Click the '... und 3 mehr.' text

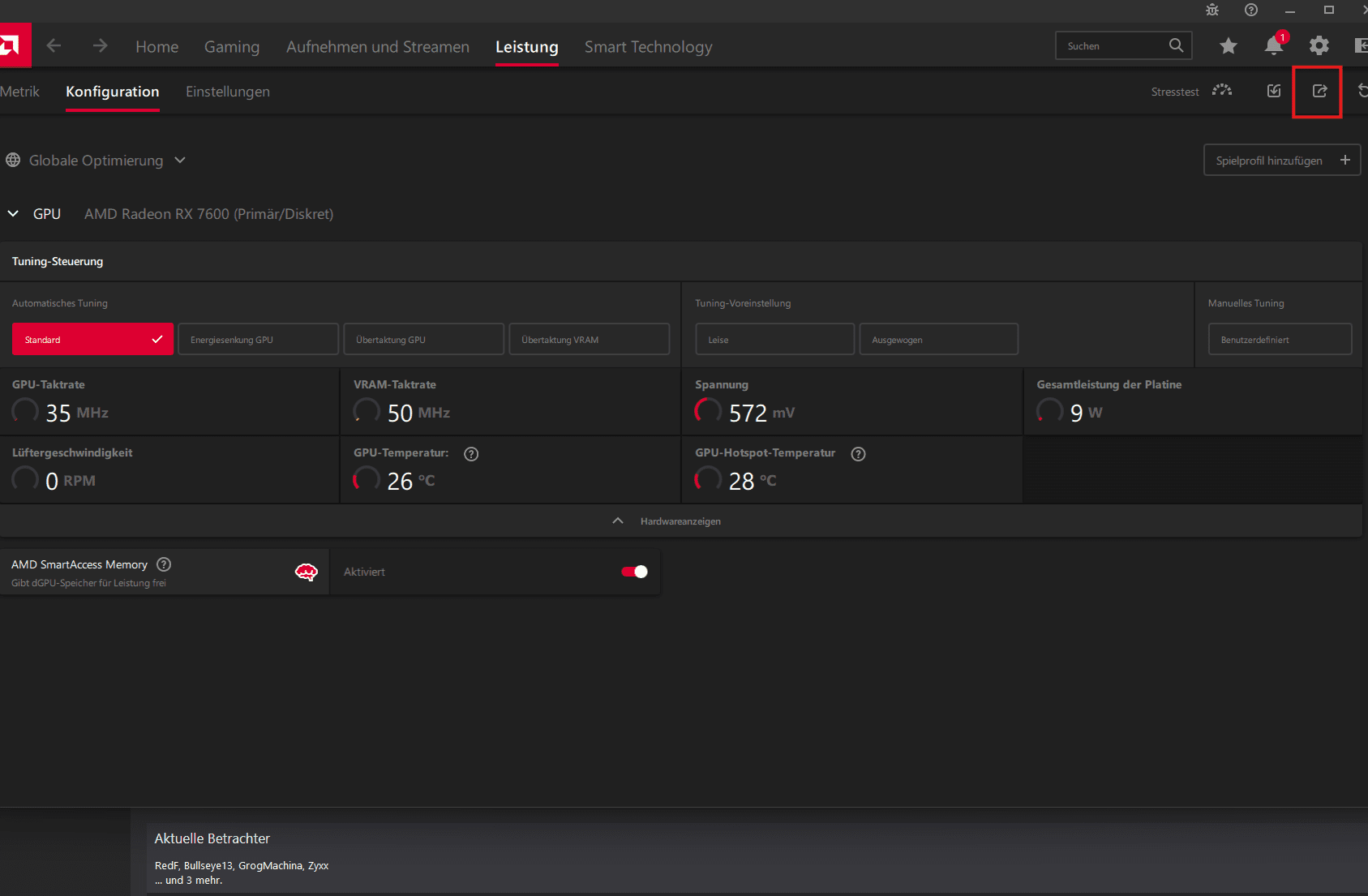[189, 881]
